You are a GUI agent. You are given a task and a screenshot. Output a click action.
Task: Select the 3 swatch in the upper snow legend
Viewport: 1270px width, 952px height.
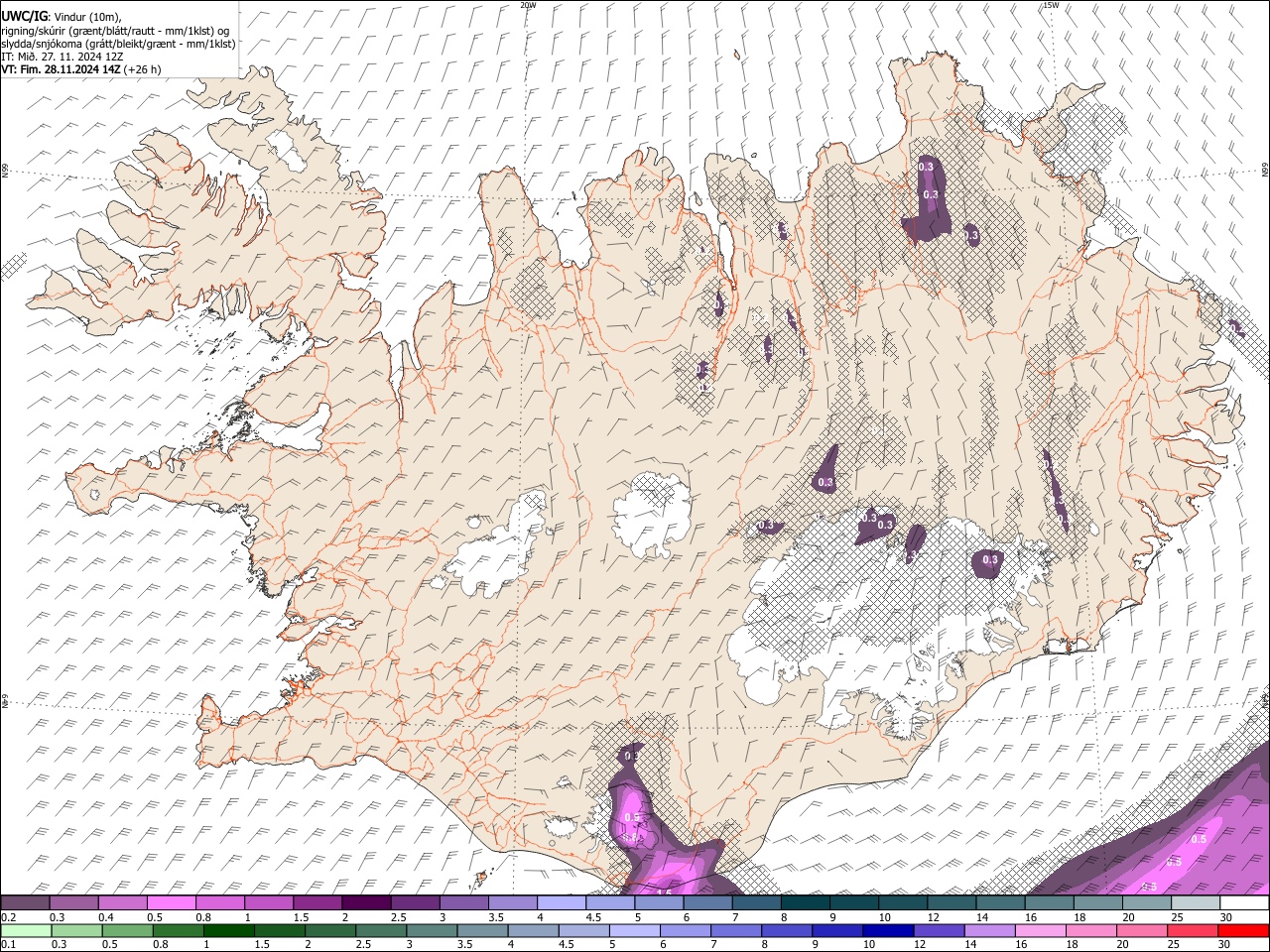[463, 902]
